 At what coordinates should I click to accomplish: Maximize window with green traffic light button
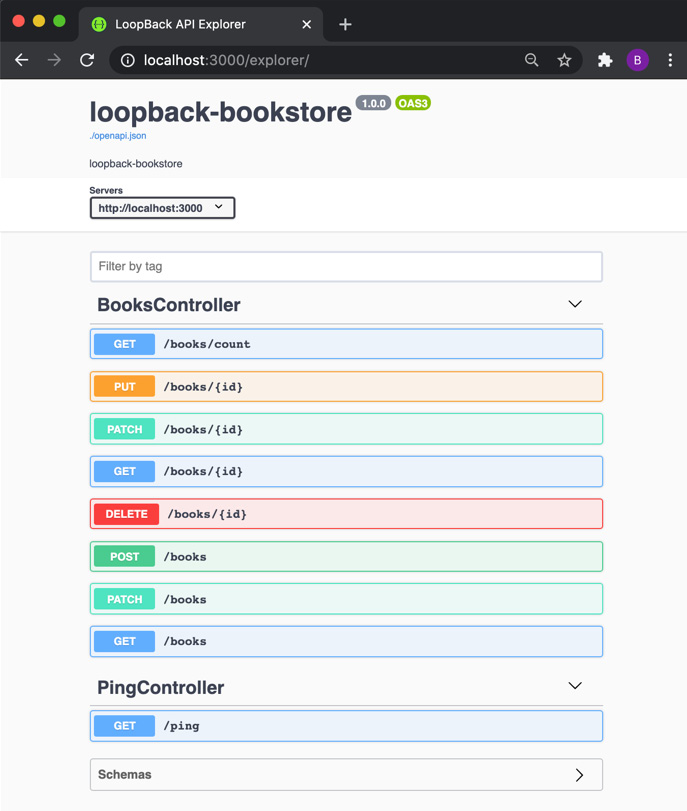59,21
